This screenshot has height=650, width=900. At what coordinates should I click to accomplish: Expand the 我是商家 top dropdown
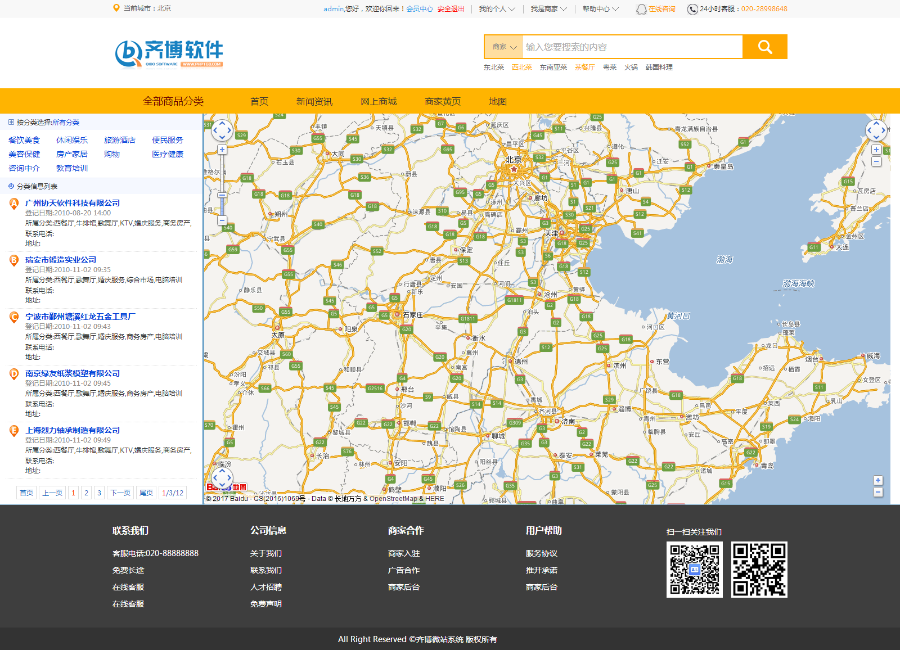pyautogui.click(x=548, y=9)
